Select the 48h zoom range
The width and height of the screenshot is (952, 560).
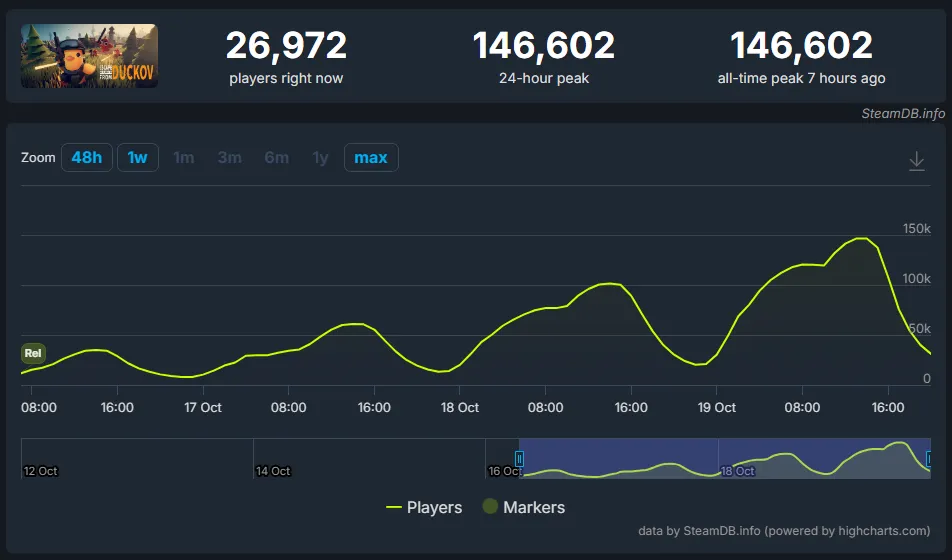tap(87, 158)
